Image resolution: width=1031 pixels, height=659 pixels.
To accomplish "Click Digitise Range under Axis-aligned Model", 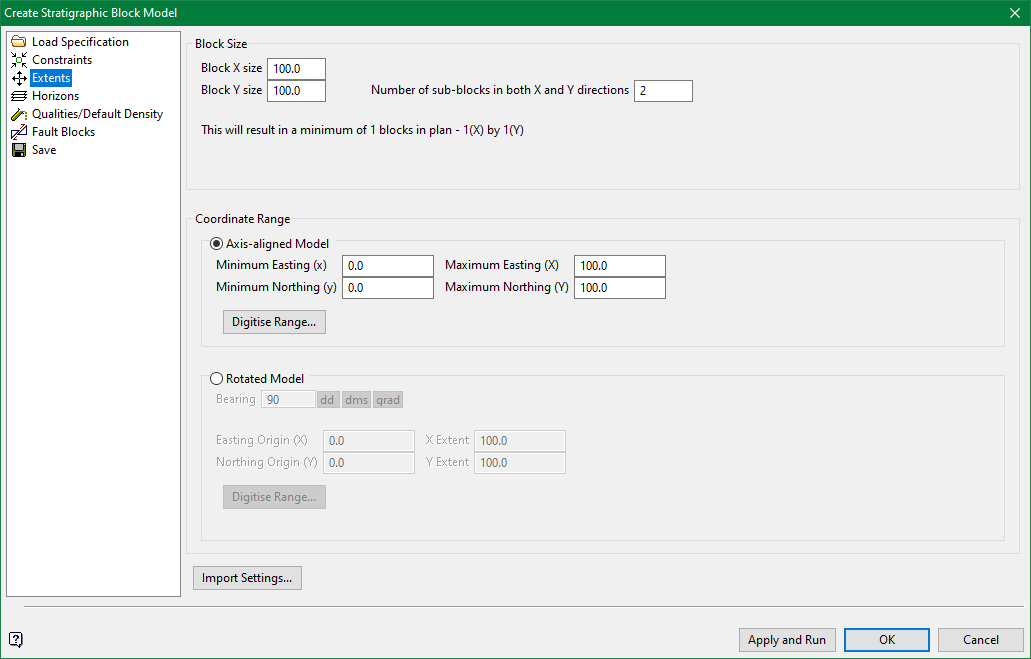I will (x=274, y=321).
